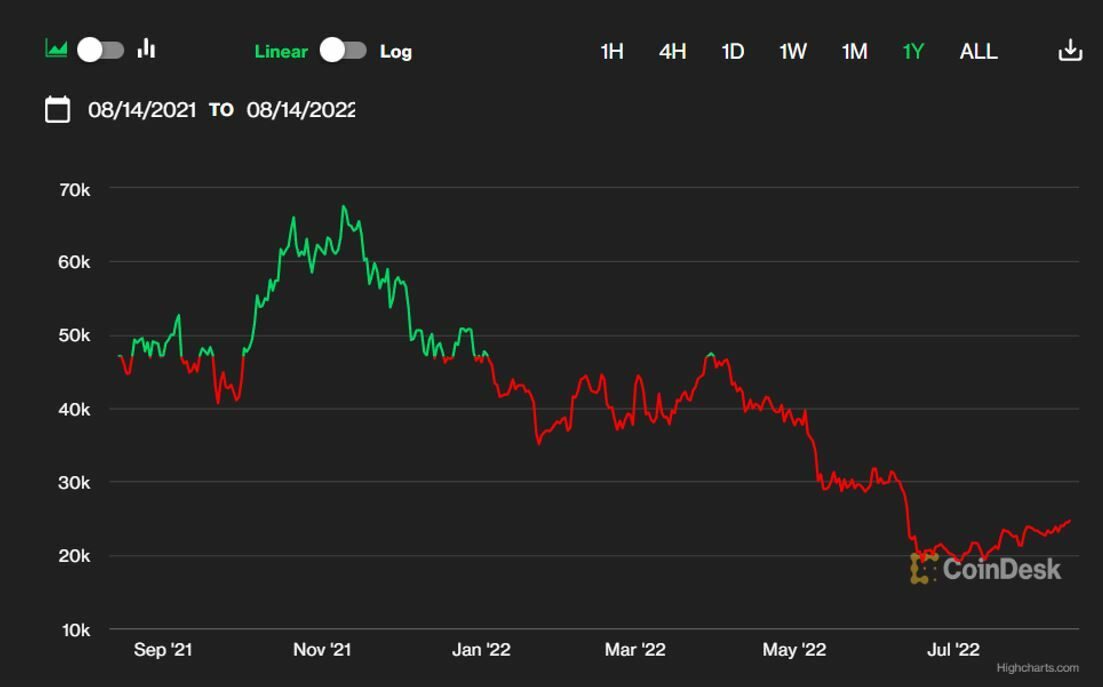The image size is (1103, 687).
Task: Click the Mar '22 axis label
Action: (635, 650)
